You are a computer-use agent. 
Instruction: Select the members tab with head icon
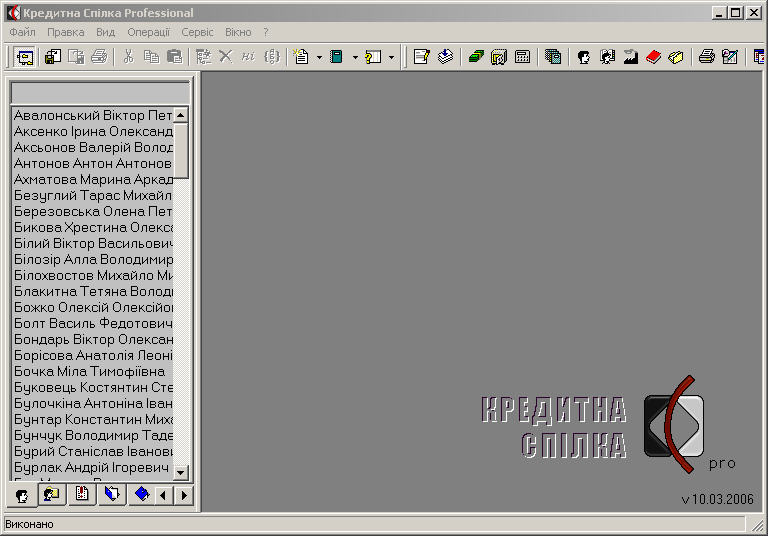point(22,495)
